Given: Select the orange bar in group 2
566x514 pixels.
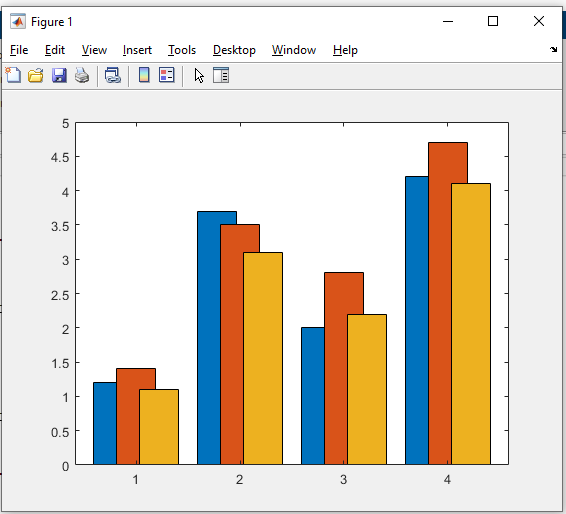Looking at the screenshot, I should click(232, 344).
